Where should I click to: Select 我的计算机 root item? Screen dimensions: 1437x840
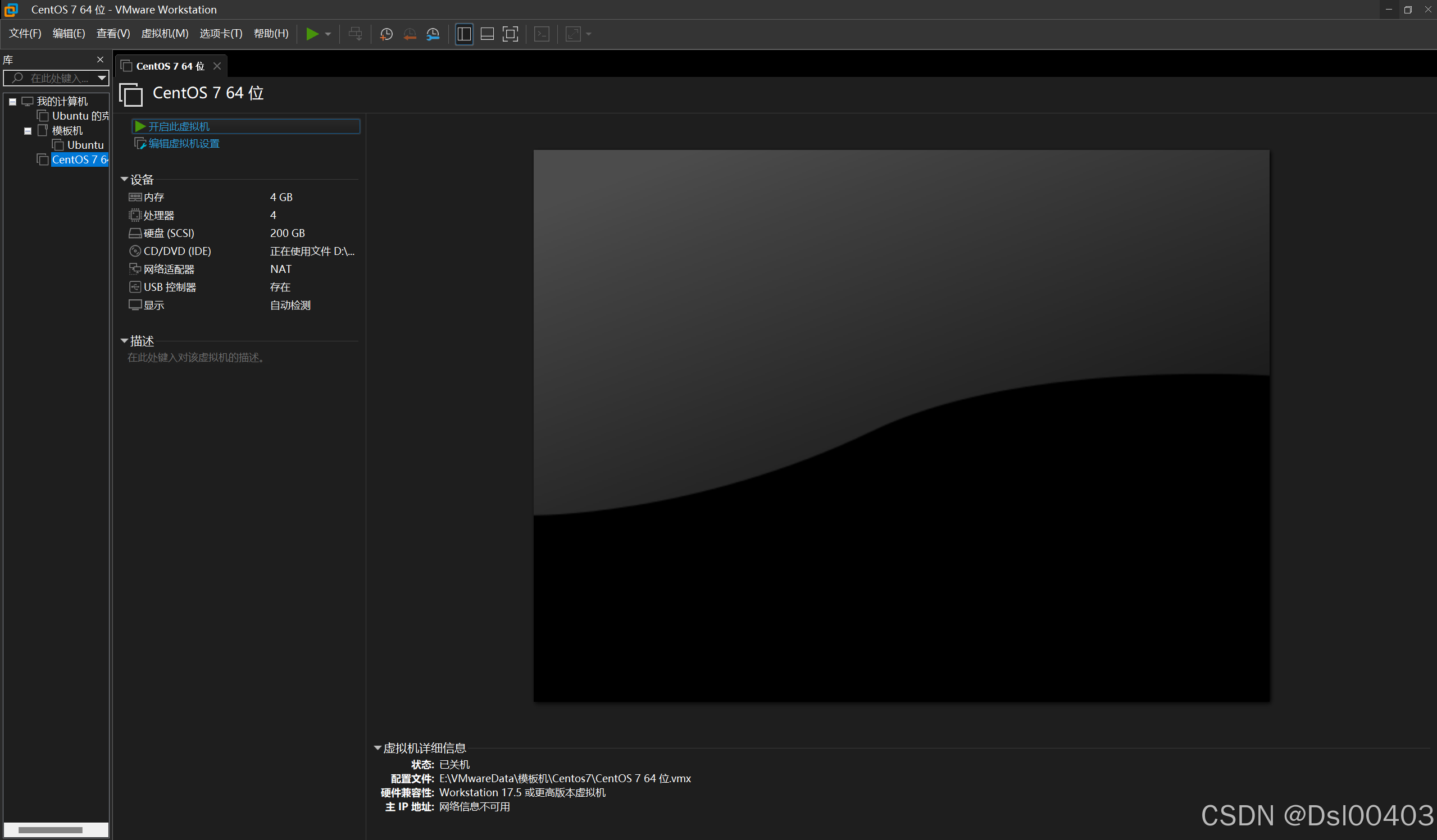62,102
